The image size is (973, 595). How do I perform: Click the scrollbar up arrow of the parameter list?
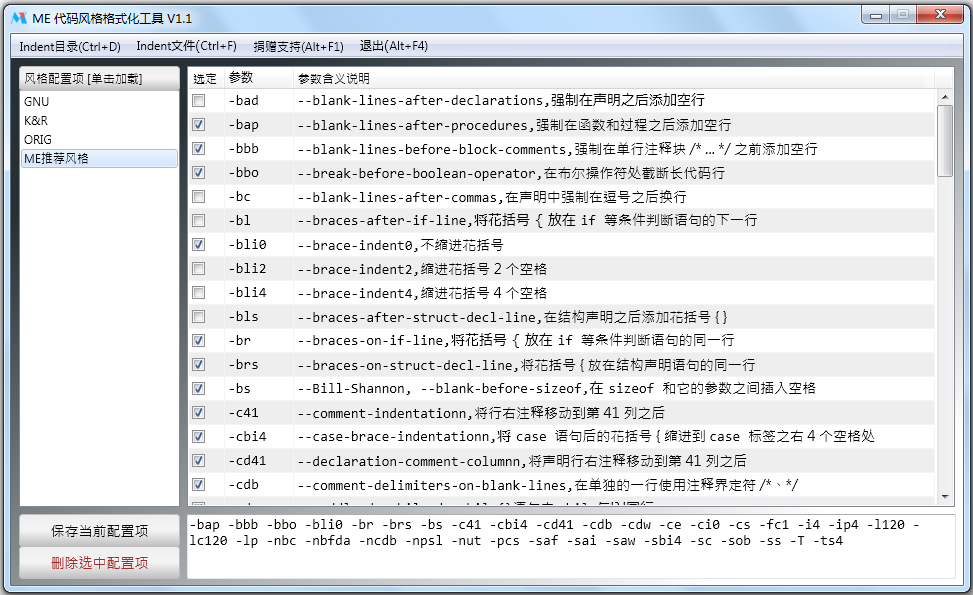(944, 97)
